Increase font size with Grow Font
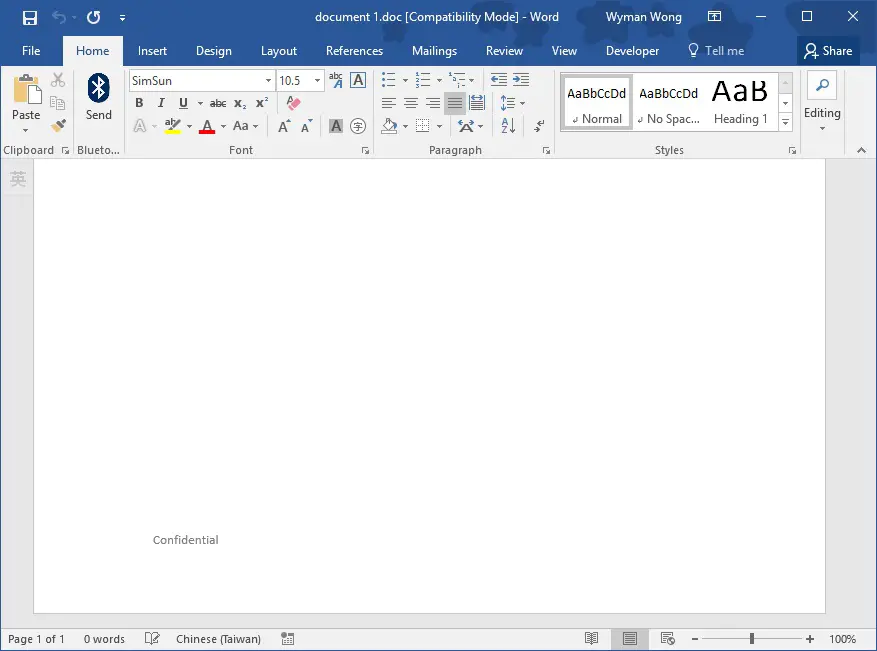 point(284,126)
